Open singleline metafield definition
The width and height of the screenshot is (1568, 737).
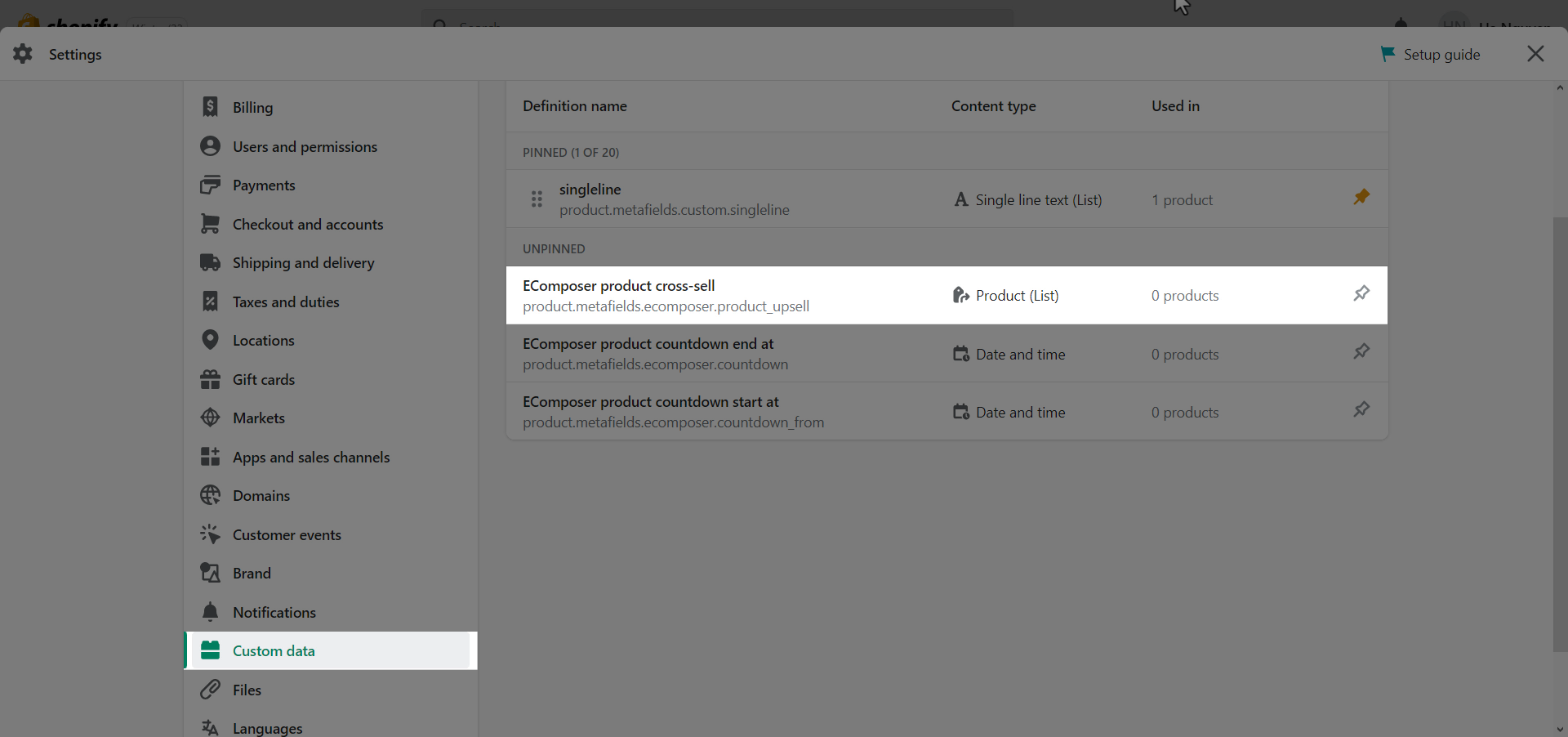947,199
